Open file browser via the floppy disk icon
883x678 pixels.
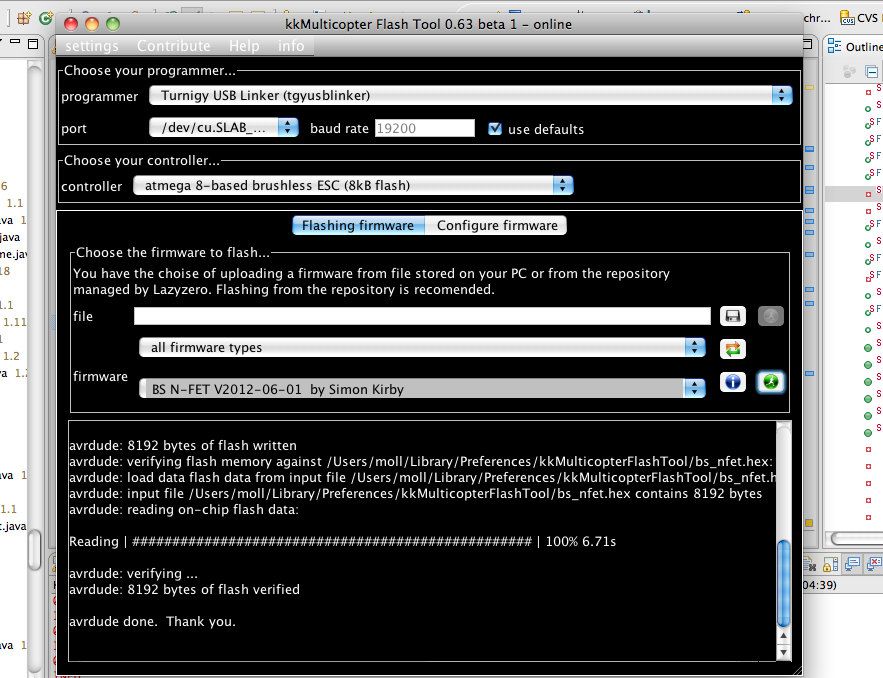[x=733, y=316]
